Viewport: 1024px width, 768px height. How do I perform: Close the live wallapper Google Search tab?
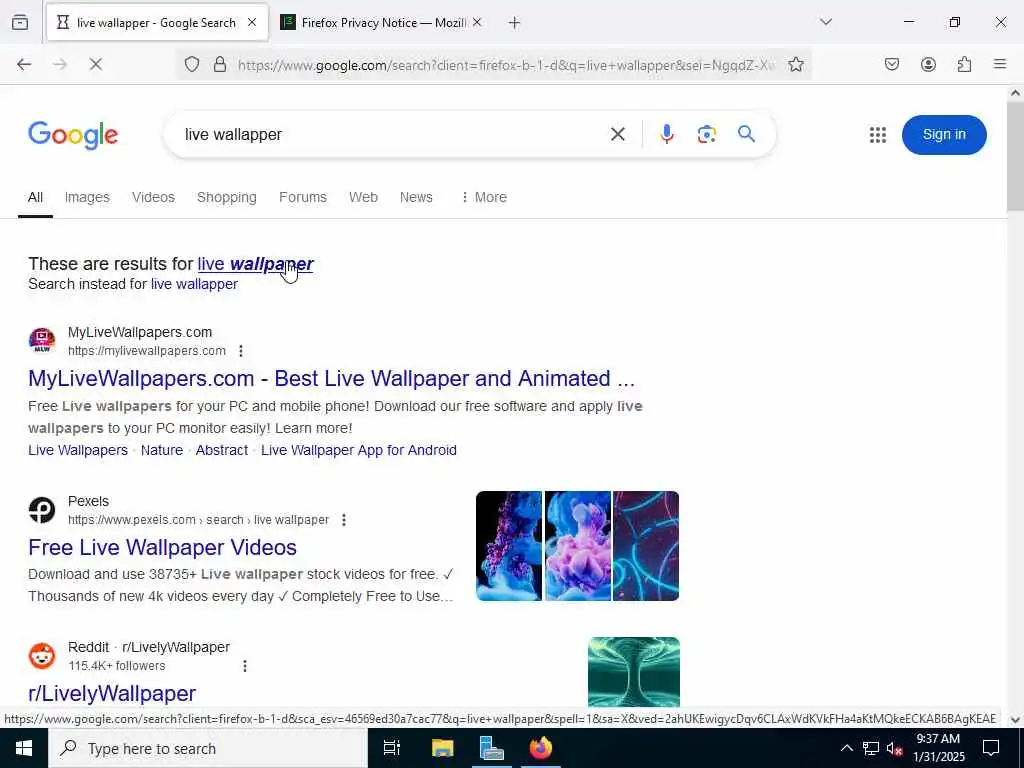tap(252, 23)
